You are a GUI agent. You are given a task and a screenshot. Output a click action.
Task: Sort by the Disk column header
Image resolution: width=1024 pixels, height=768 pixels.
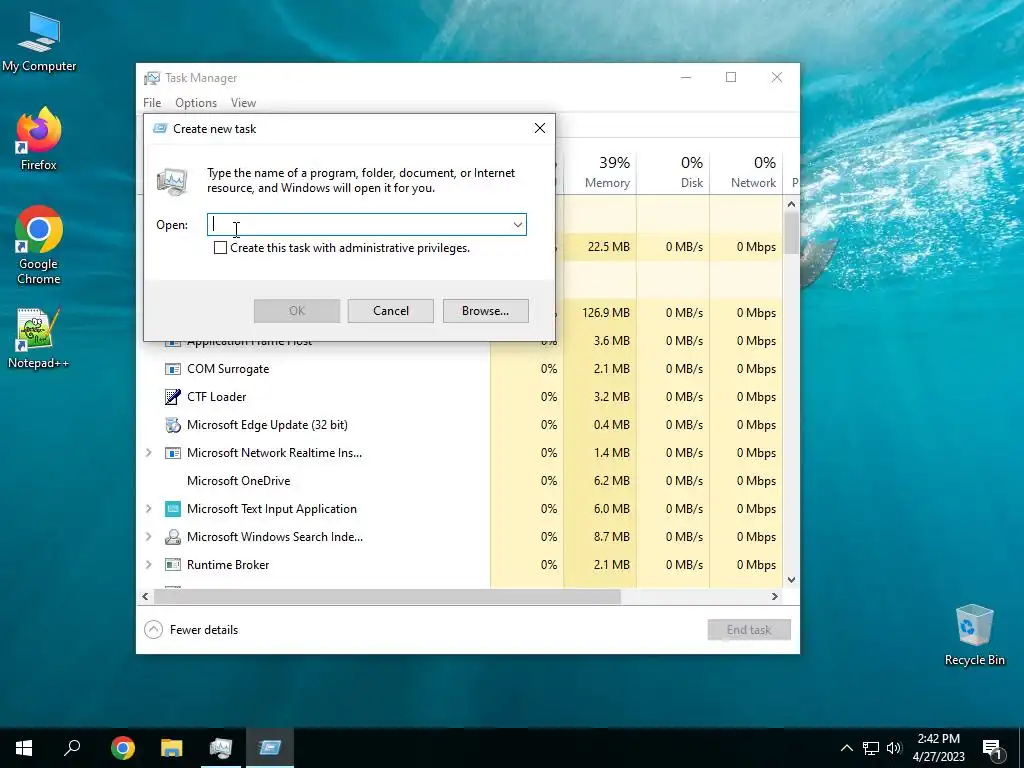pyautogui.click(x=673, y=172)
